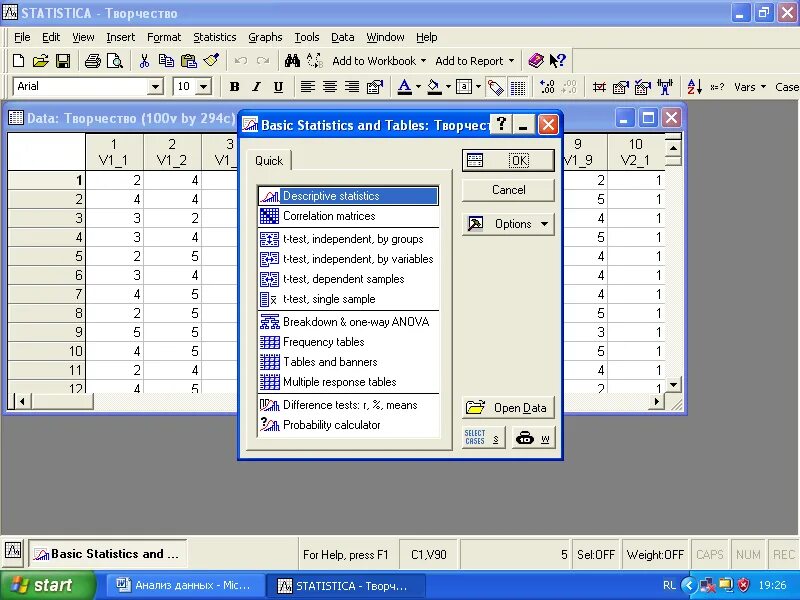
Task: Center align text
Action: 330,87
